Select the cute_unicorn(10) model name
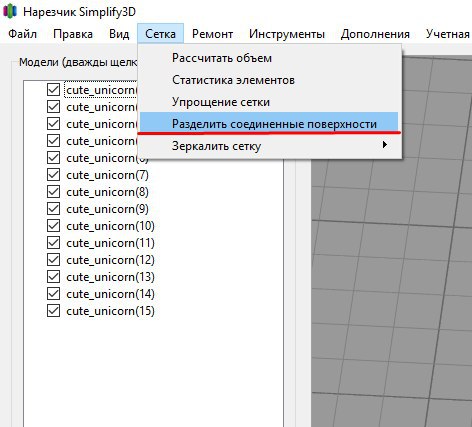The height and width of the screenshot is (427, 472). click(110, 226)
